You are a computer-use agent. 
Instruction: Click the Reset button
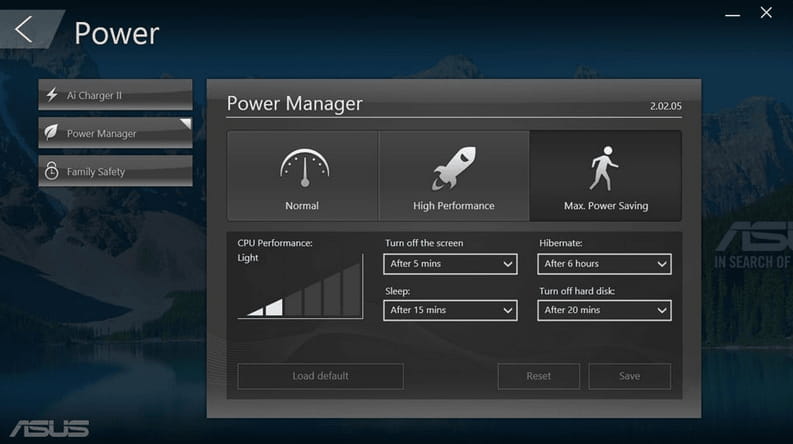coord(539,376)
